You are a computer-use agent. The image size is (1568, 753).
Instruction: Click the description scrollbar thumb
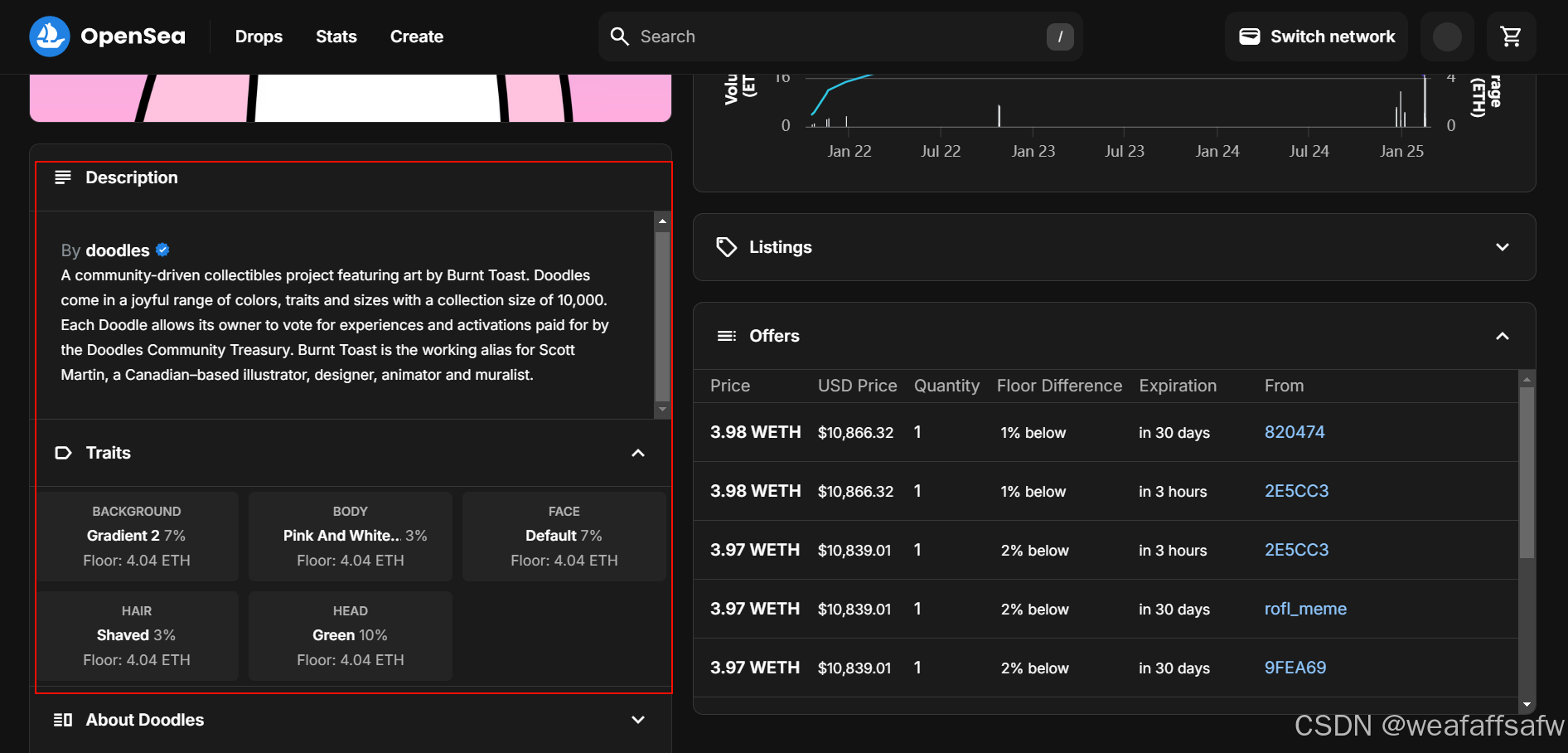click(662, 316)
